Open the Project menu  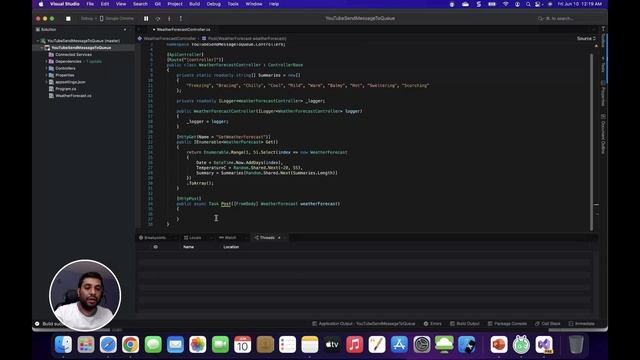(175, 4)
